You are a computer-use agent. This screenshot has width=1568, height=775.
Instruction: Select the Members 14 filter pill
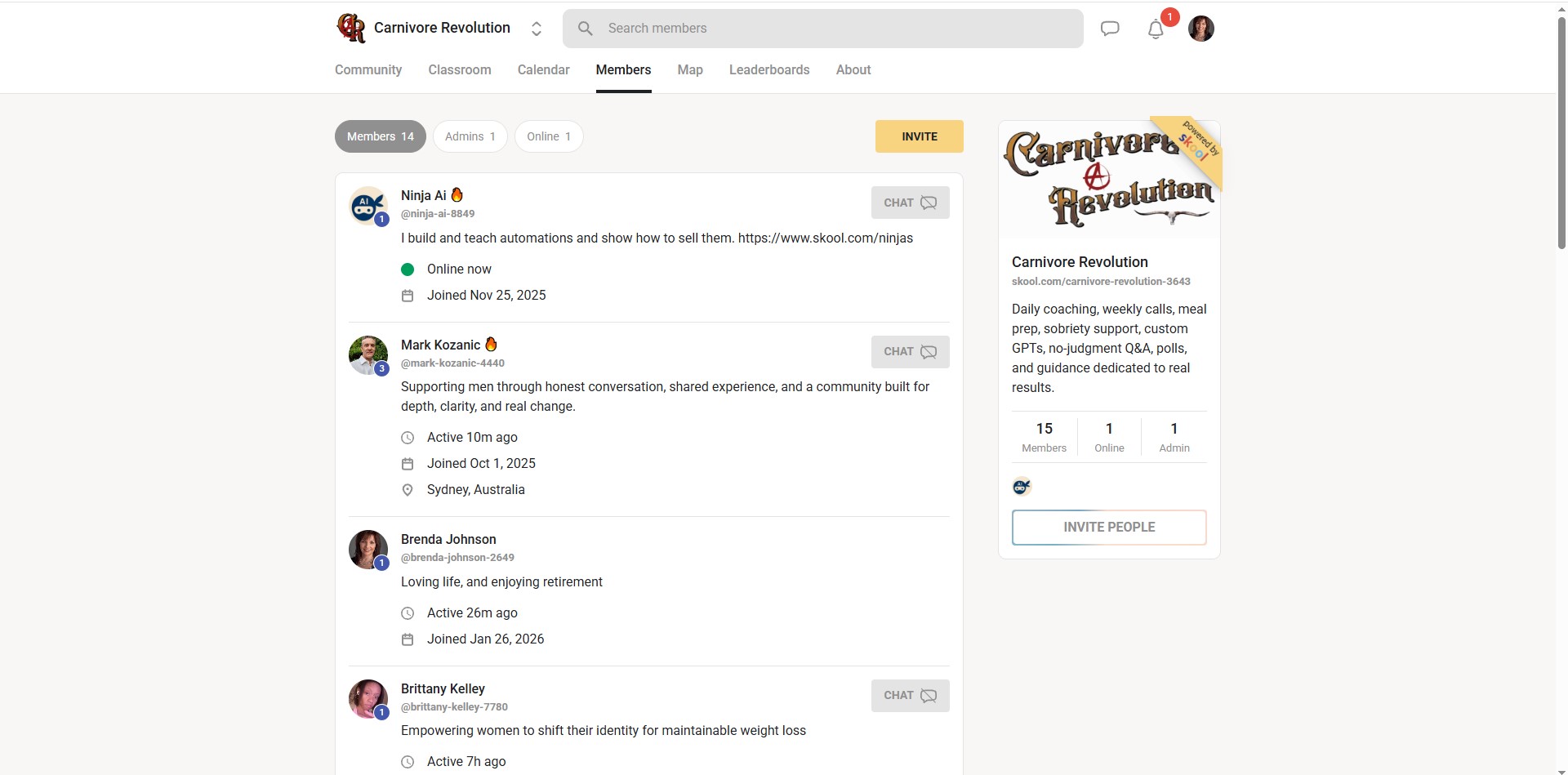[x=380, y=136]
